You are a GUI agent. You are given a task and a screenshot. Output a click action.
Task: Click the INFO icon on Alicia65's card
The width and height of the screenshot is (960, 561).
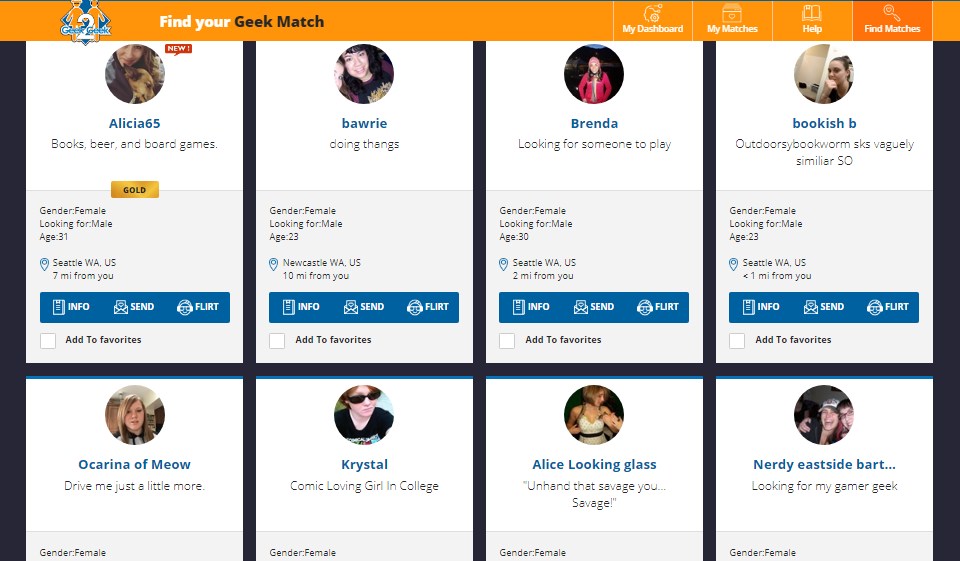58,307
